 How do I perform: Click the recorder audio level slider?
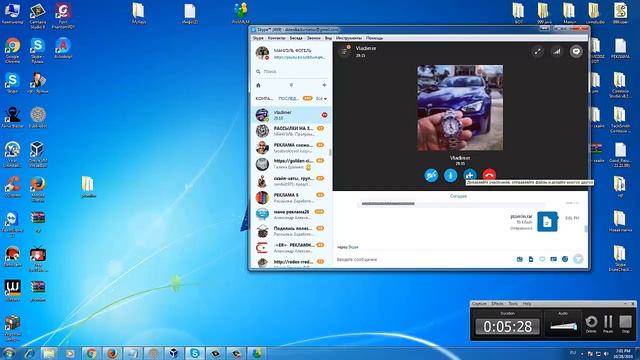coord(563,326)
